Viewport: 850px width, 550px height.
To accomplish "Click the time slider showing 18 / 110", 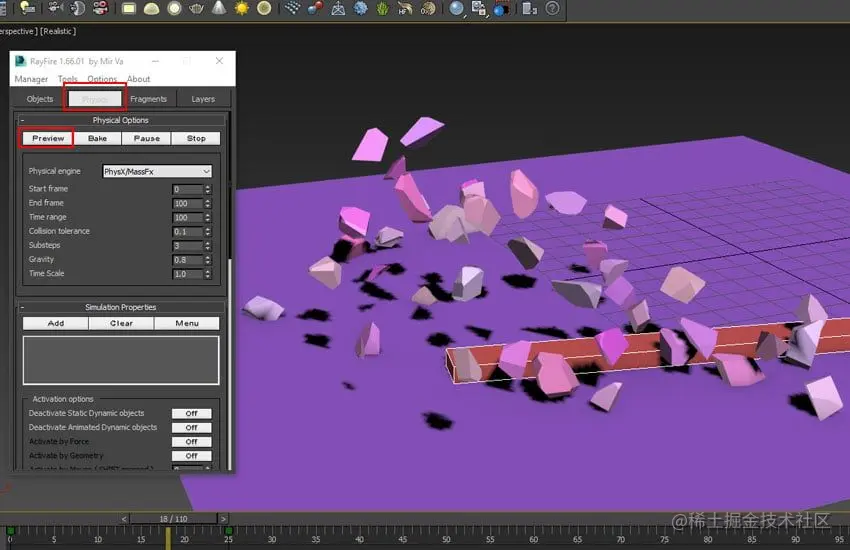I will point(173,519).
